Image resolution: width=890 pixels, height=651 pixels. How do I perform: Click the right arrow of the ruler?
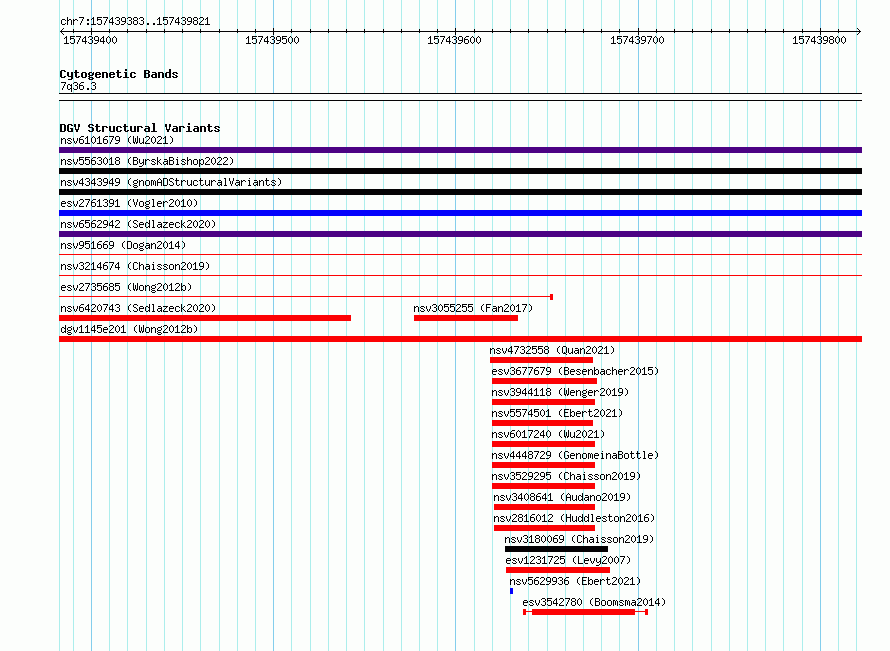tap(859, 32)
